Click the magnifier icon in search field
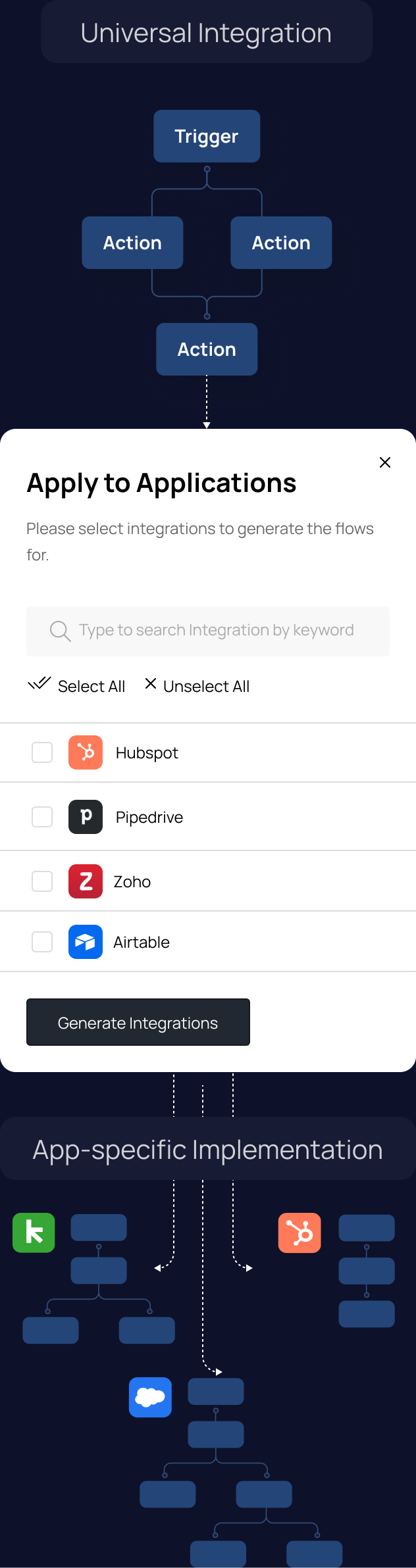The height and width of the screenshot is (1568, 416). click(60, 631)
